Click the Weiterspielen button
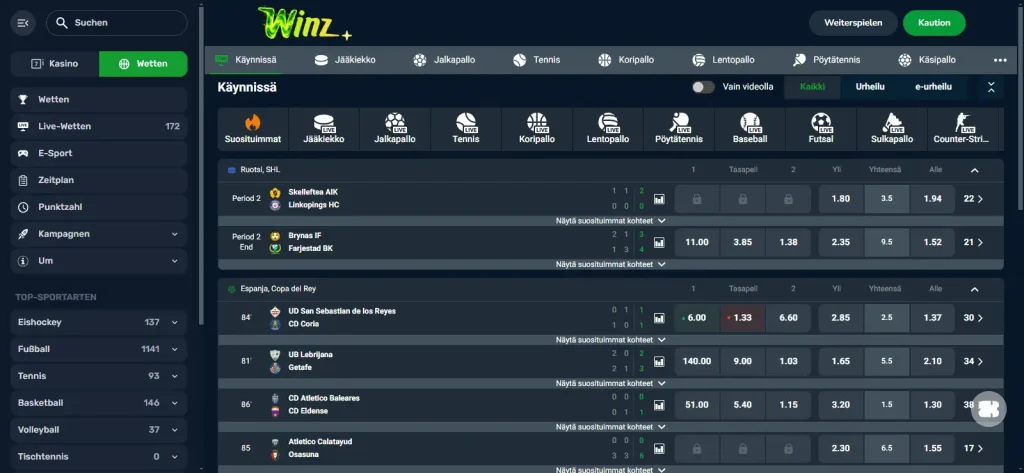The height and width of the screenshot is (473, 1024). (x=853, y=23)
